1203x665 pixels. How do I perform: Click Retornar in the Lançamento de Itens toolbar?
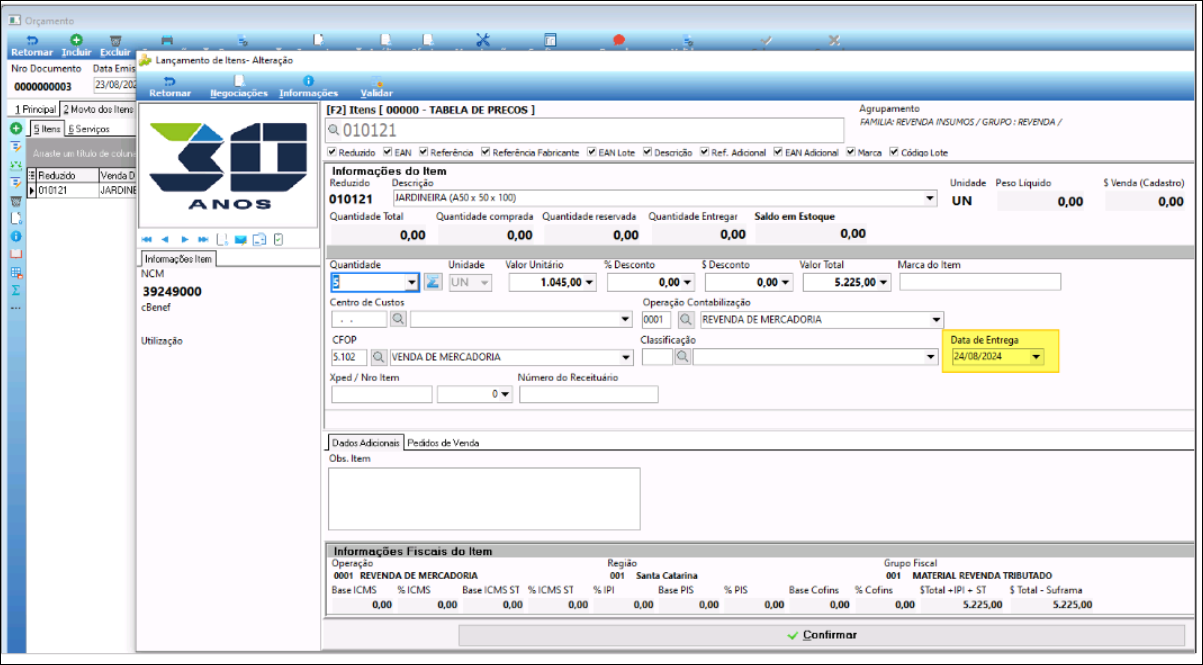[x=169, y=87]
